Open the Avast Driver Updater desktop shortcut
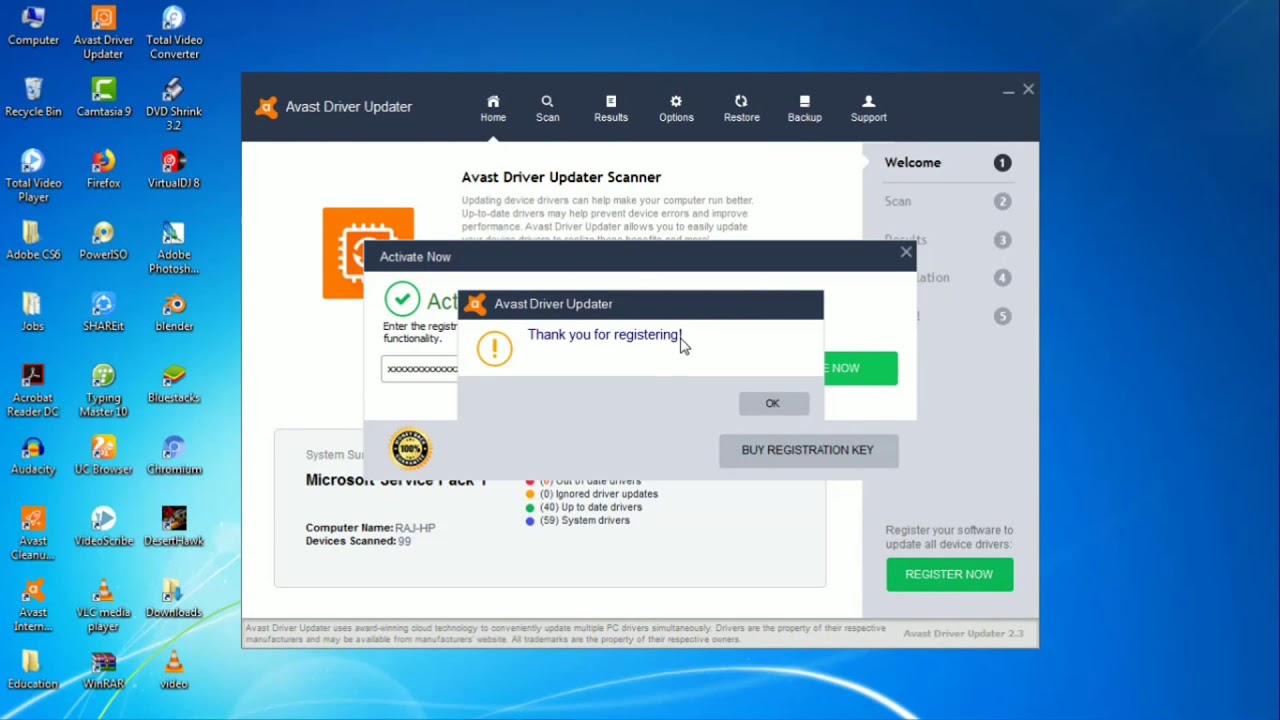This screenshot has width=1280, height=720. click(103, 33)
